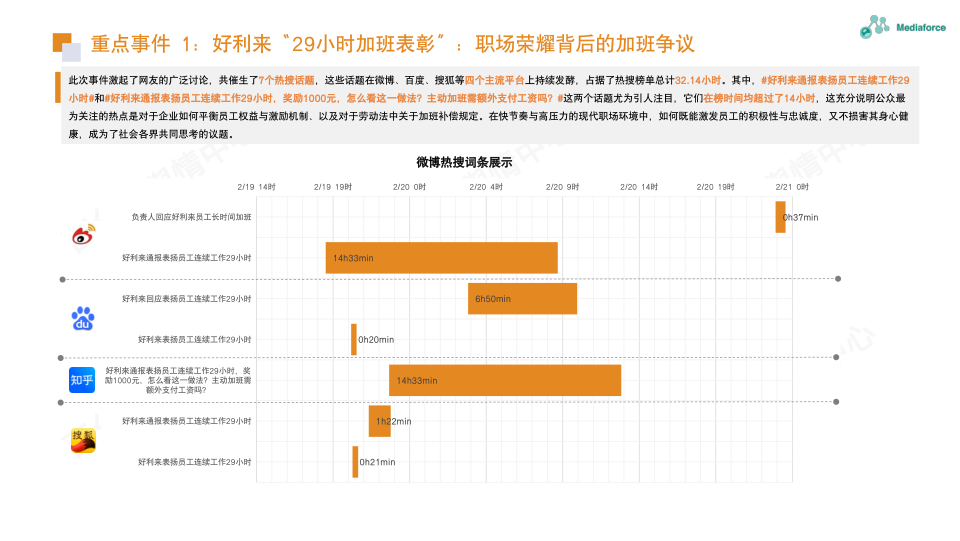Screen dimensions: 960x541
Task: Click the Zhihu 知乎 icon
Action: coord(82,380)
